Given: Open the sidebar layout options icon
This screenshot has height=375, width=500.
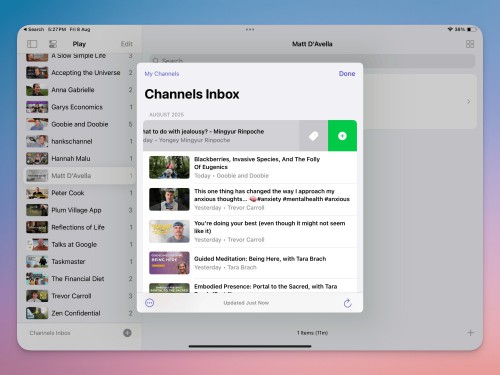Looking at the screenshot, I should pos(53,44).
